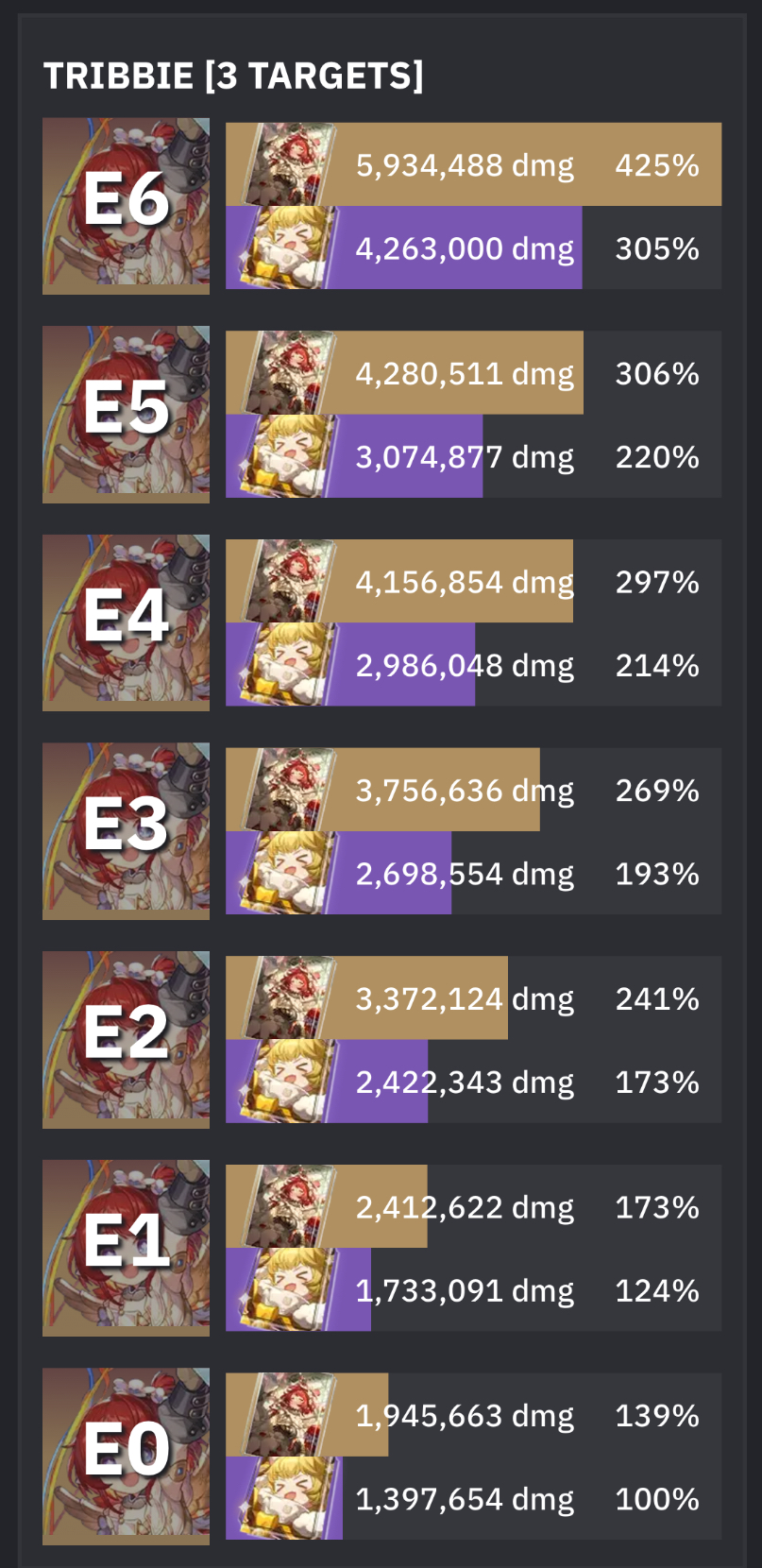Click red-haired light cone icon beside 3,756,636 dmg
Viewport: 762px width, 1568px height.
coord(287,790)
